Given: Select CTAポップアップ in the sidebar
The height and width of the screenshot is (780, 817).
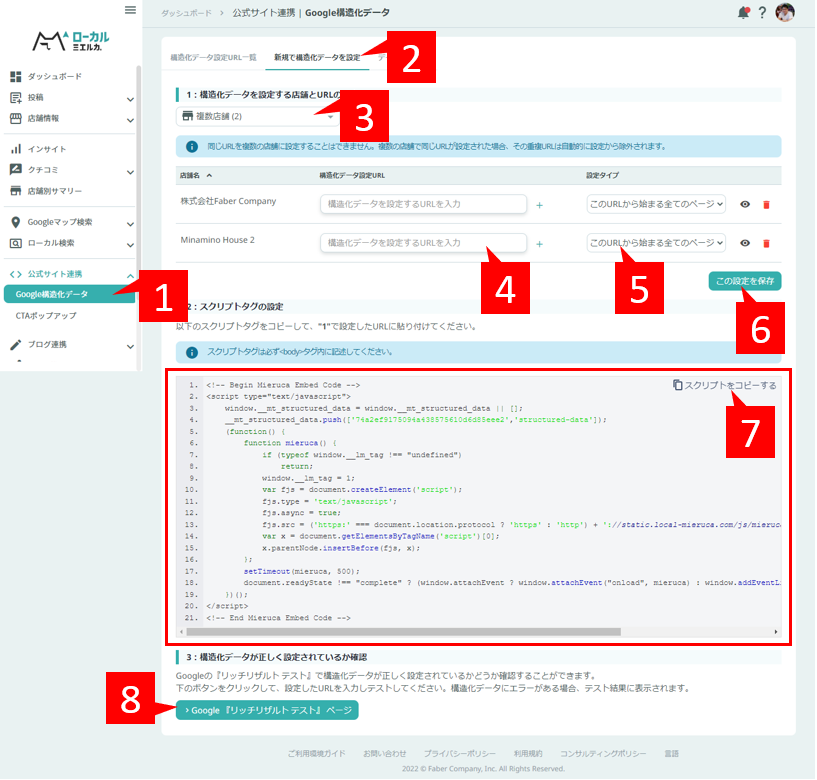Looking at the screenshot, I should [46, 316].
